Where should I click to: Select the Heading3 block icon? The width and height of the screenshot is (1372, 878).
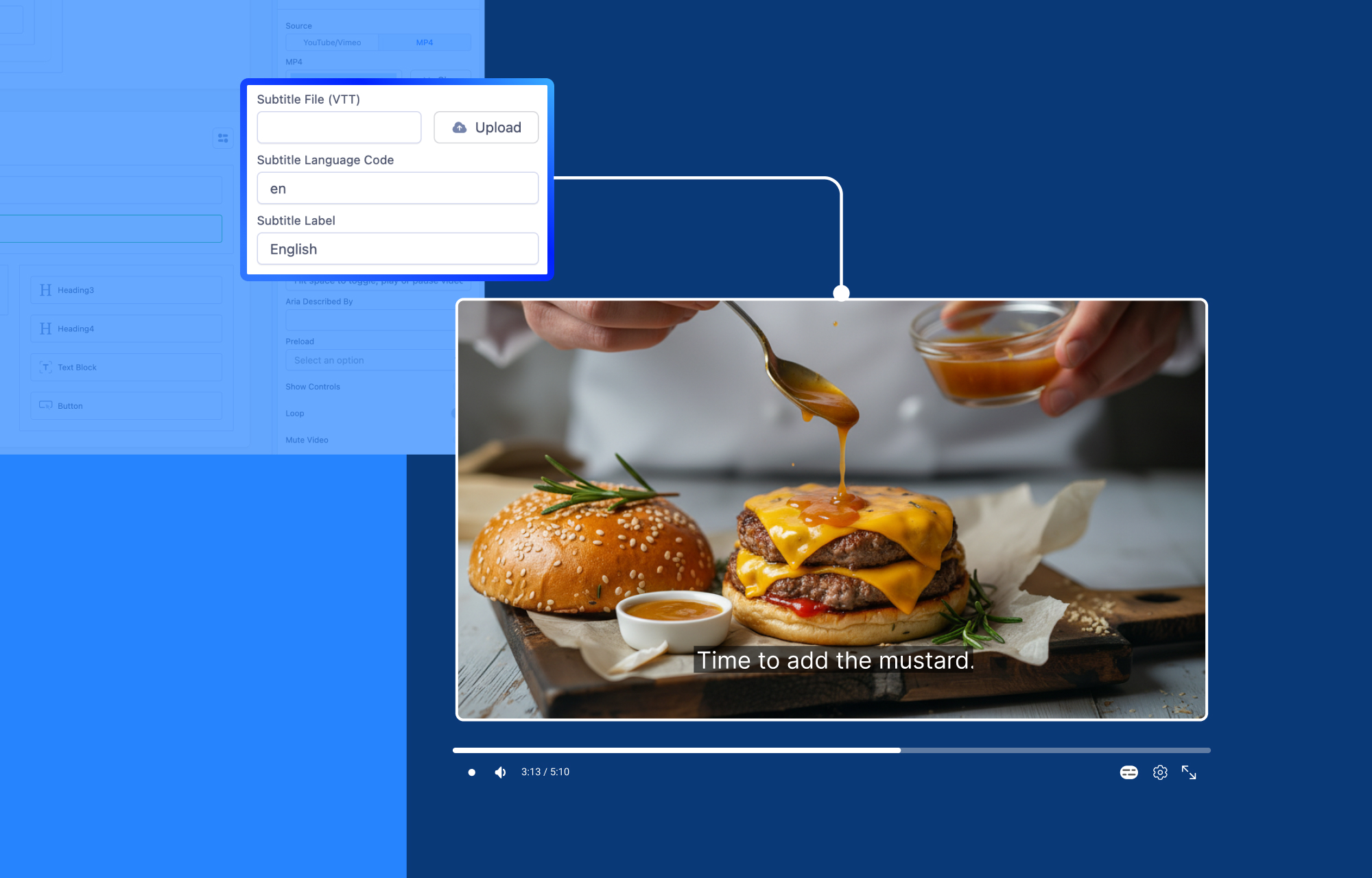click(46, 290)
